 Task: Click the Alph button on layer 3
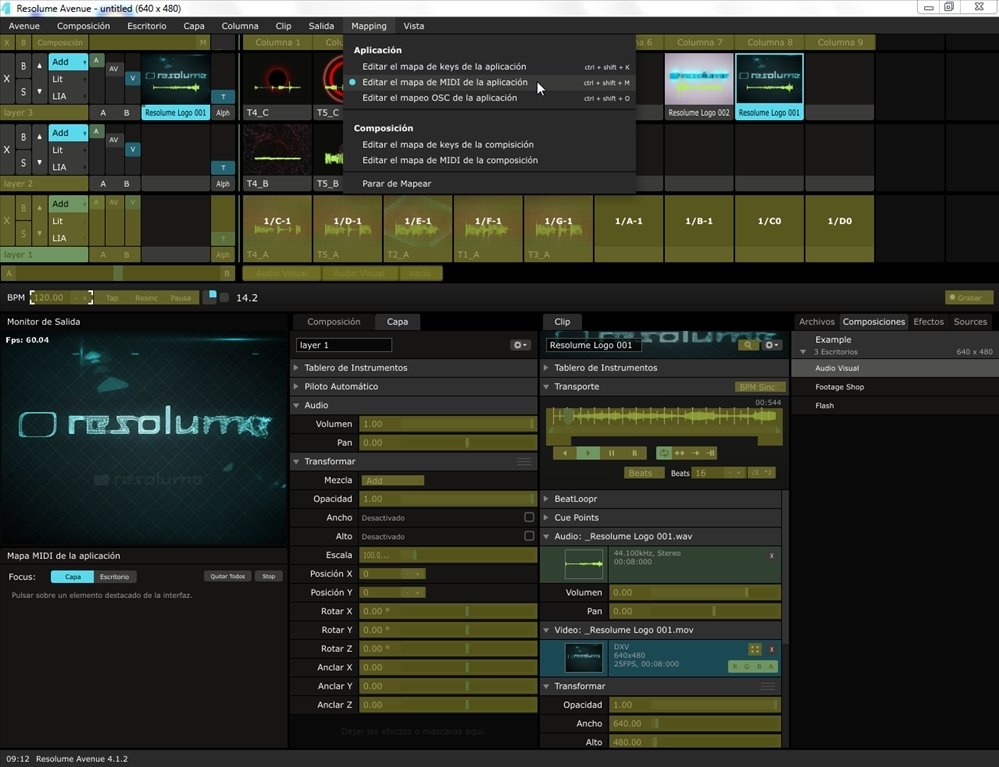point(223,113)
